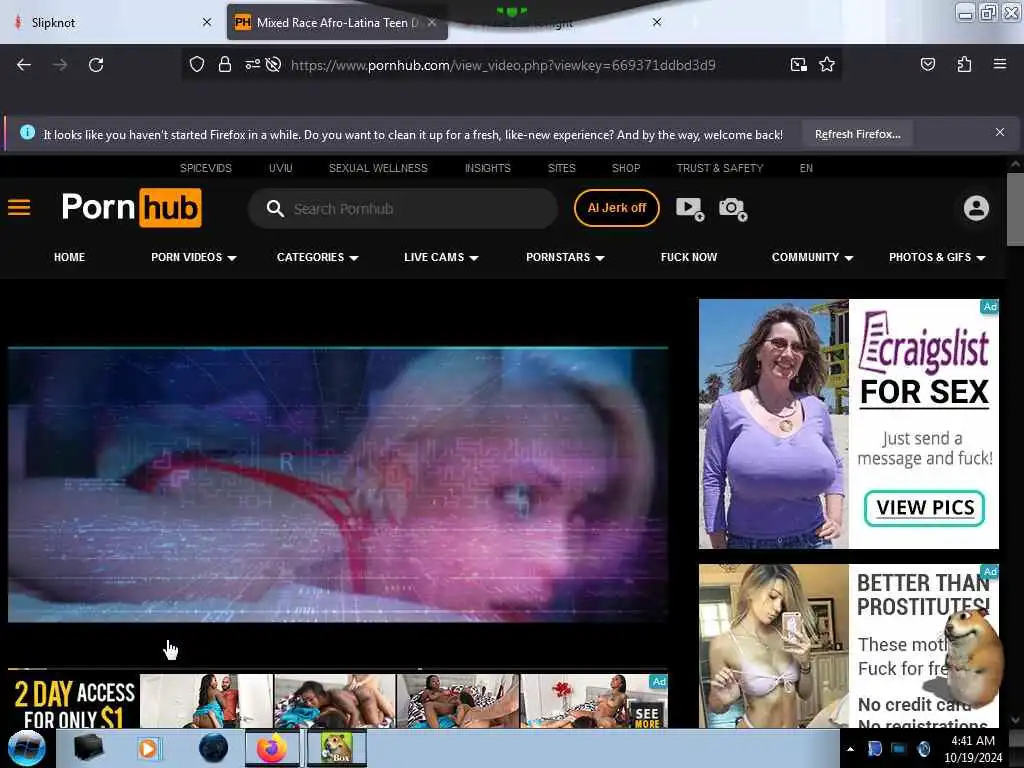Click the SEE MORE label on banner ad
This screenshot has height=768, width=1024.
pos(647,717)
